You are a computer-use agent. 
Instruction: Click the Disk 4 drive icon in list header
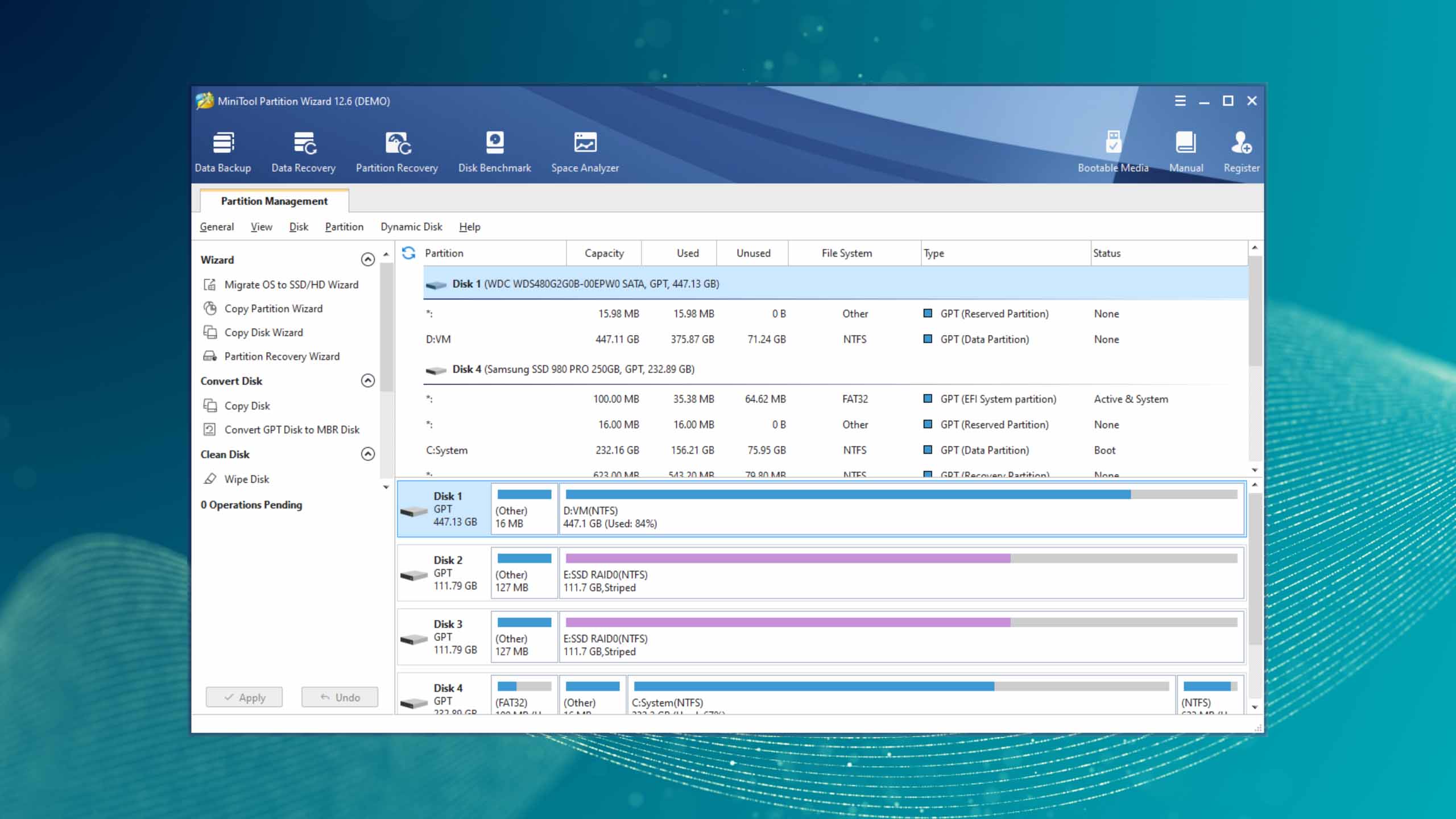(436, 370)
